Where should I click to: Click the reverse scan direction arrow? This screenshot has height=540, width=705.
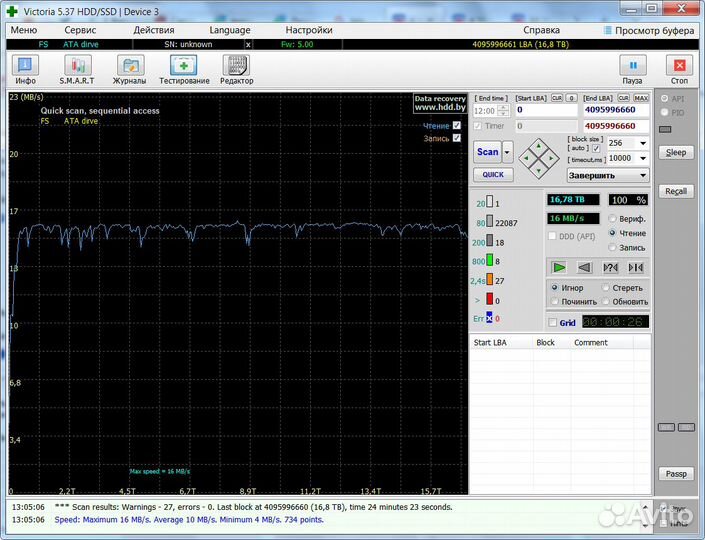(584, 267)
